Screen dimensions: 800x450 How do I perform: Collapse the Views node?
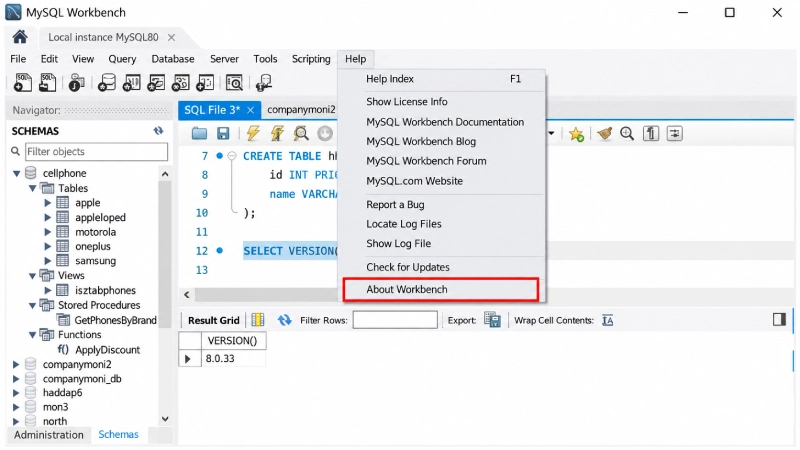(x=32, y=276)
